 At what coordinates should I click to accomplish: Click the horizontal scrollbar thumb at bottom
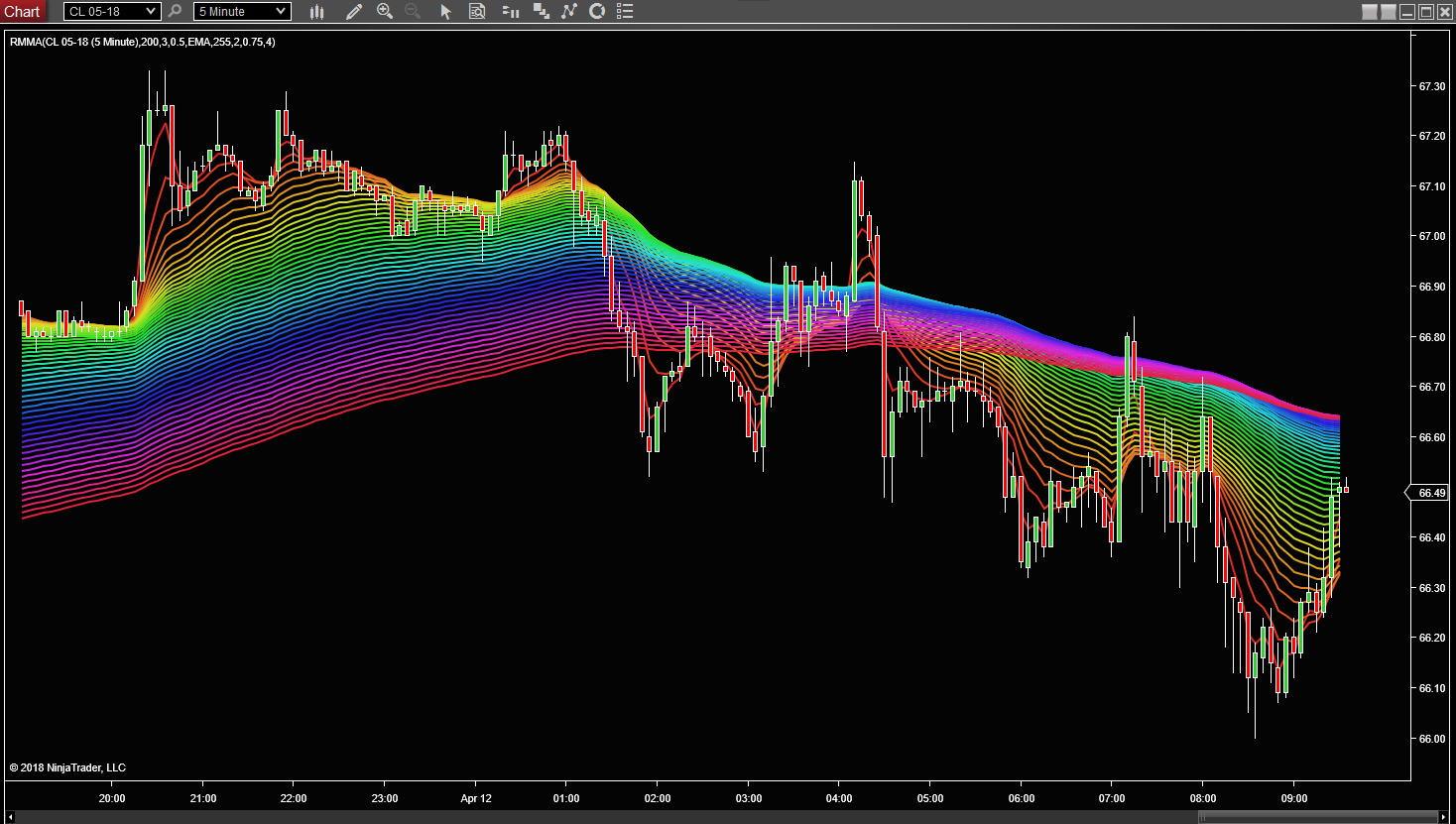[x=1317, y=817]
